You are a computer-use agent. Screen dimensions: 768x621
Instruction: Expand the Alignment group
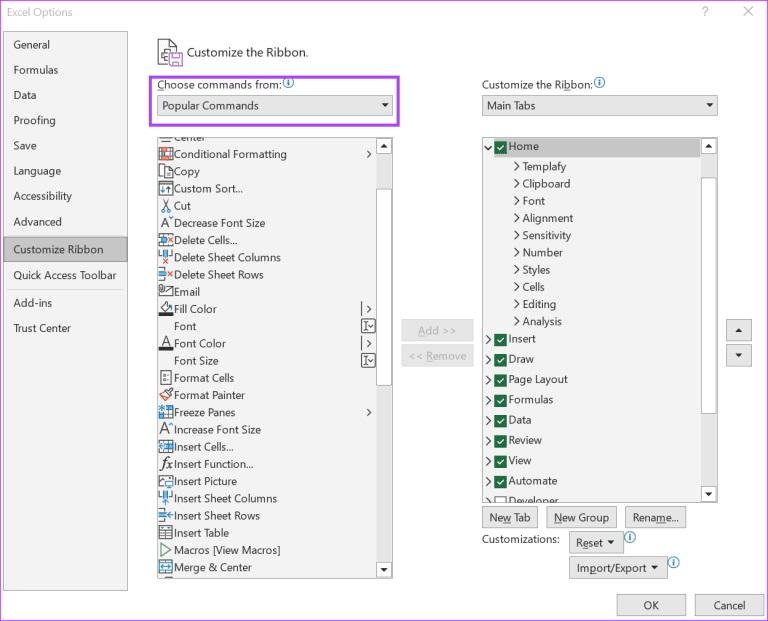tap(516, 217)
